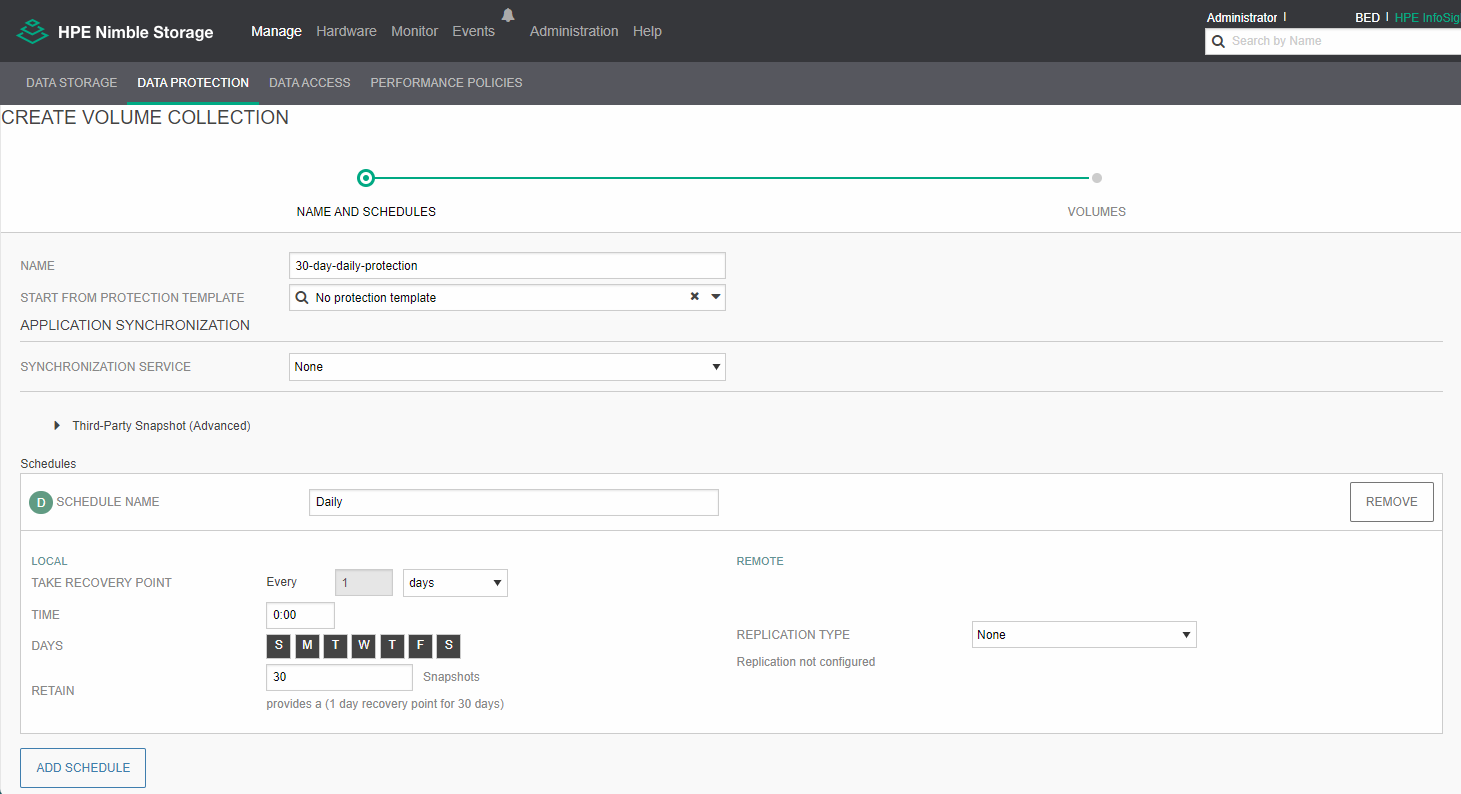Open the Events menu
The width and height of the screenshot is (1461, 794).
tap(473, 31)
